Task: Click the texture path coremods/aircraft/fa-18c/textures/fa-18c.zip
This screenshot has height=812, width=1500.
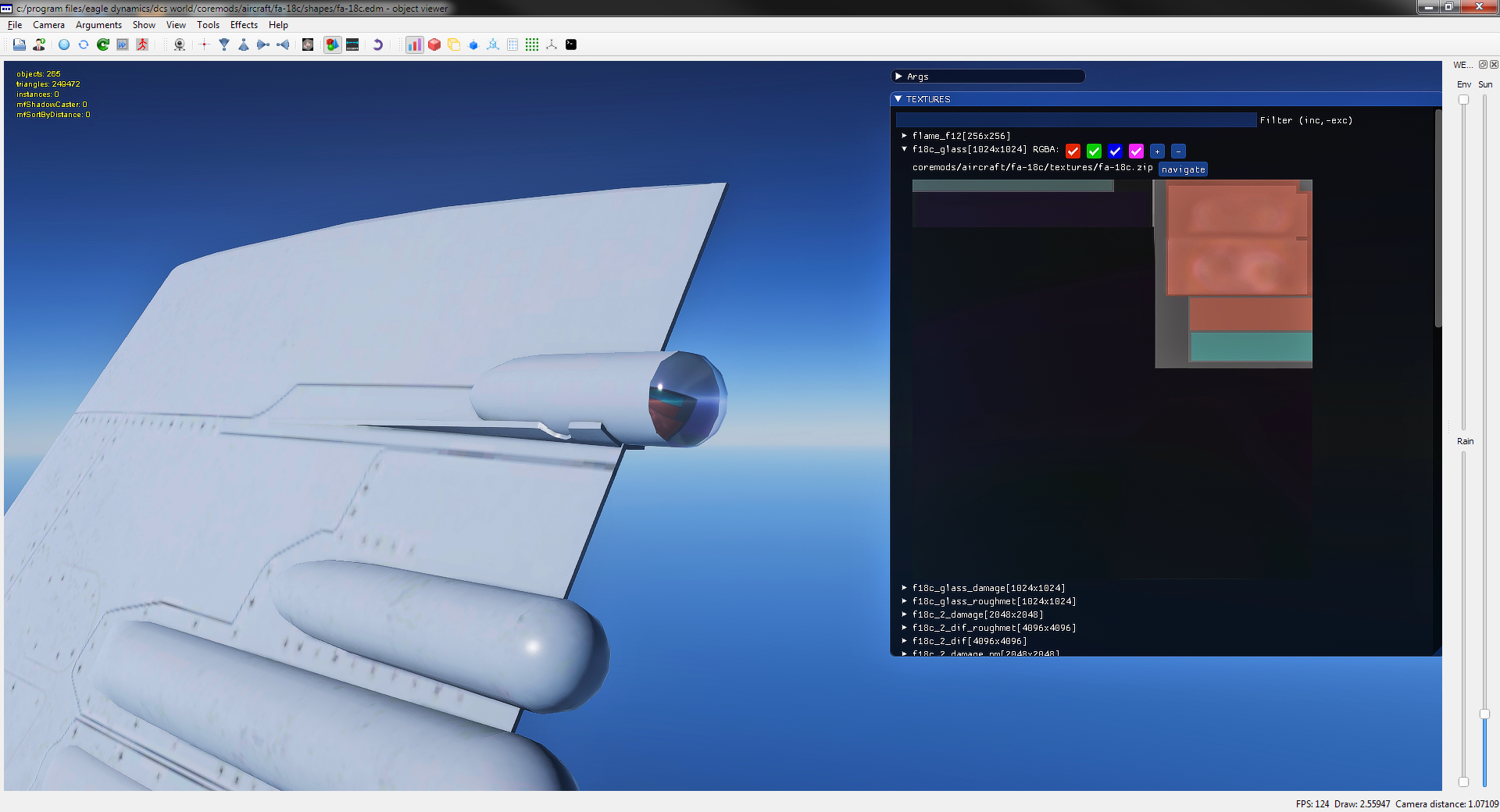Action: pyautogui.click(x=1032, y=167)
